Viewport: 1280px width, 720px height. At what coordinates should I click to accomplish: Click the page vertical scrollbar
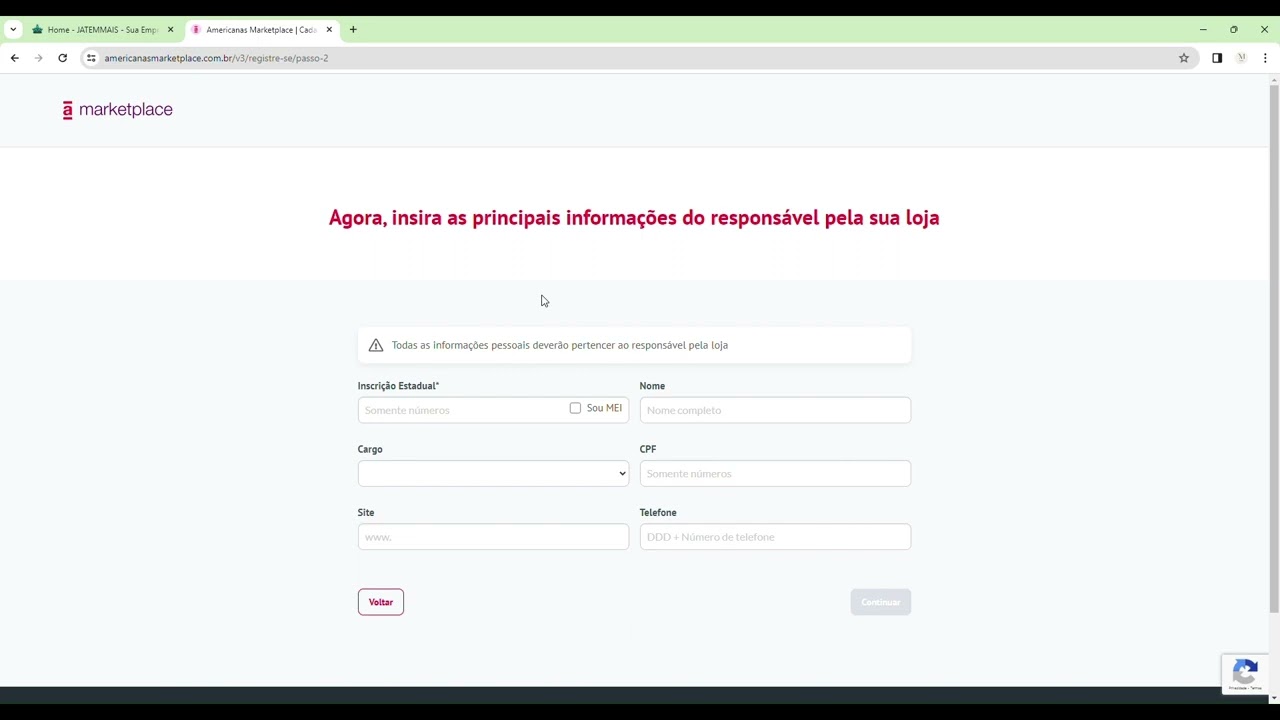(x=1274, y=350)
